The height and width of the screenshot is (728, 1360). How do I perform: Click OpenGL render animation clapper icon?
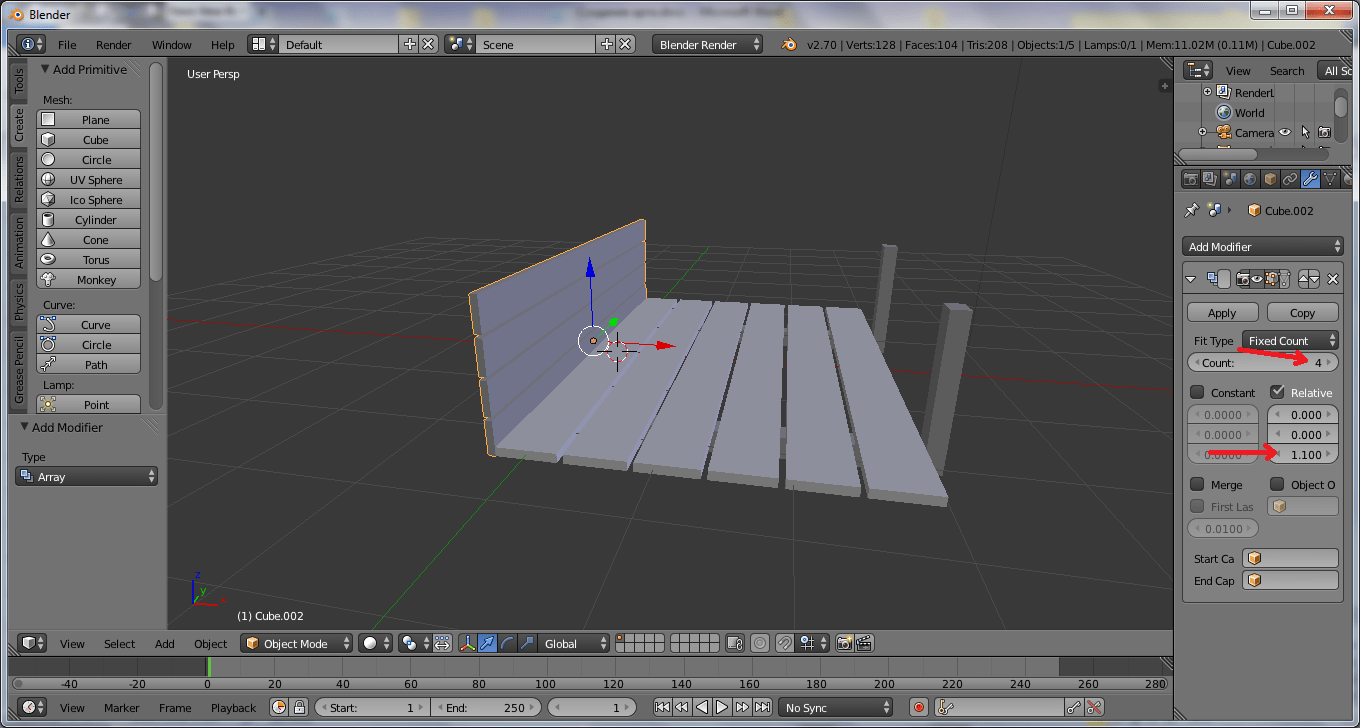coord(865,643)
